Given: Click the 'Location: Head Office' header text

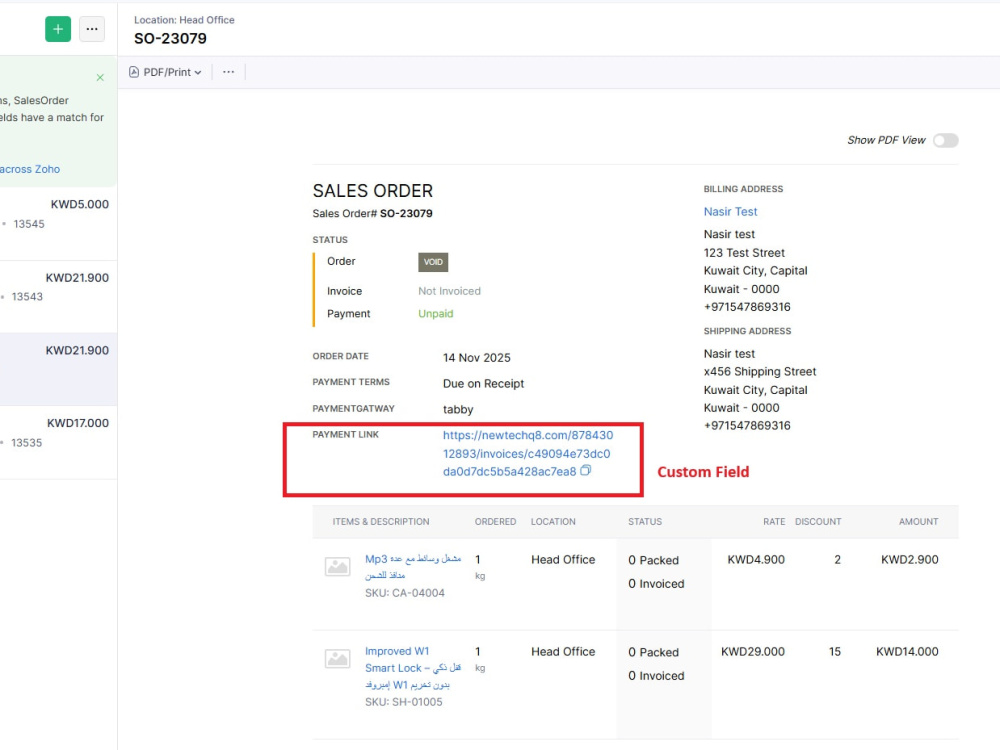Looking at the screenshot, I should [x=184, y=20].
